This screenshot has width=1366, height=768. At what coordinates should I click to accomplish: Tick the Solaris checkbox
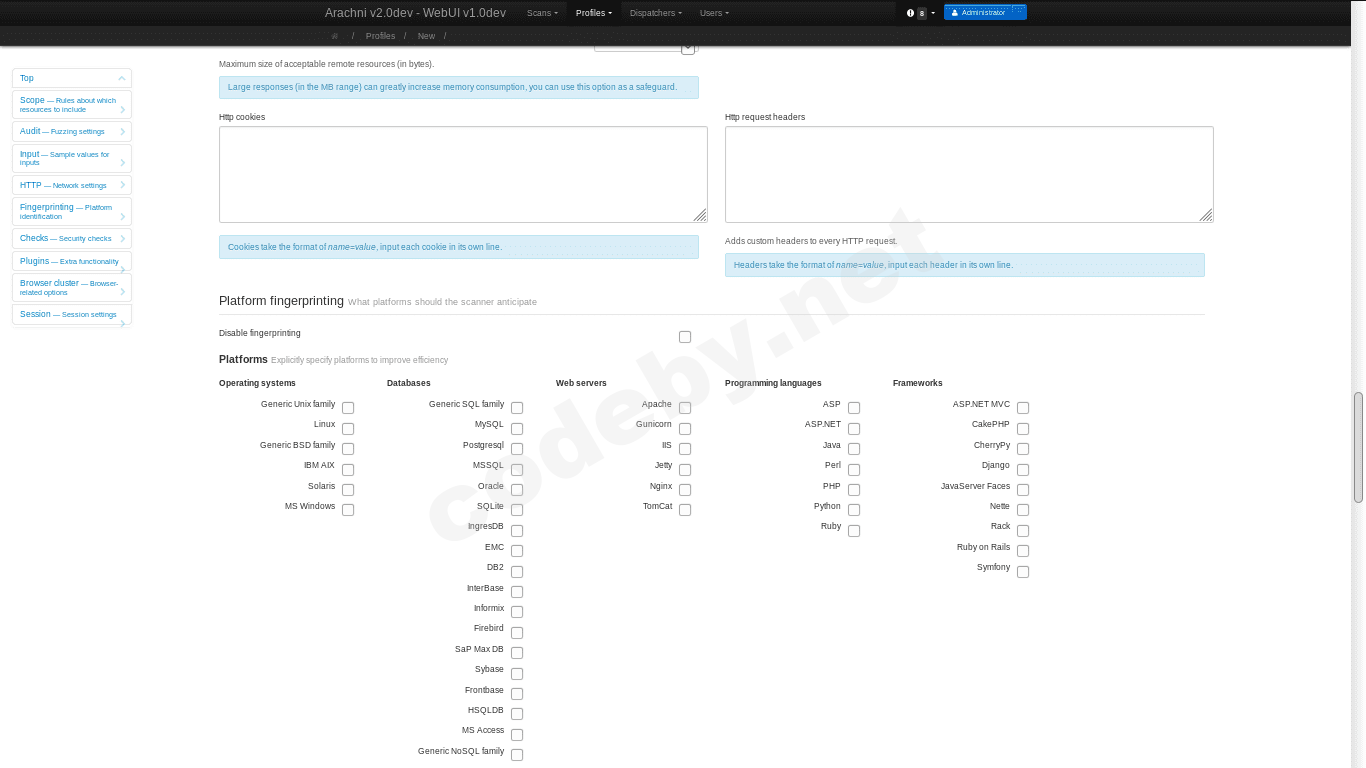pyautogui.click(x=348, y=490)
